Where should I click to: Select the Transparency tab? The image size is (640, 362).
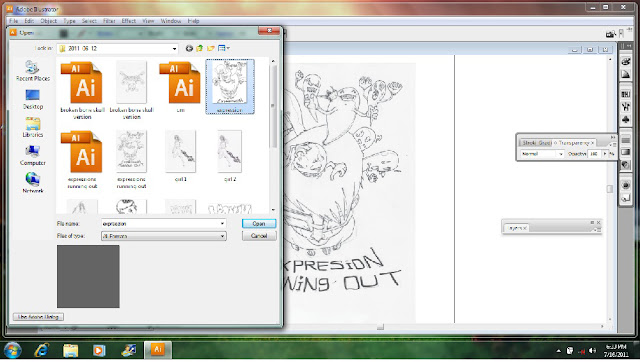575,143
